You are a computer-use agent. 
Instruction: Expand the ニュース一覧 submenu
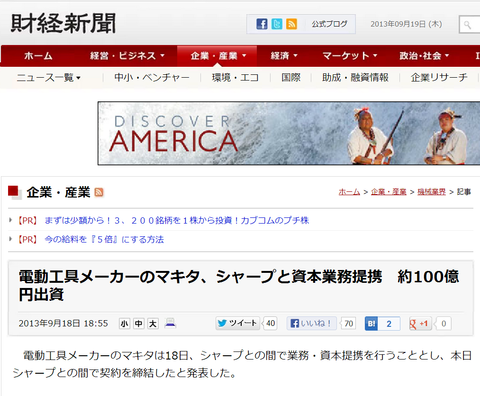click(48, 78)
